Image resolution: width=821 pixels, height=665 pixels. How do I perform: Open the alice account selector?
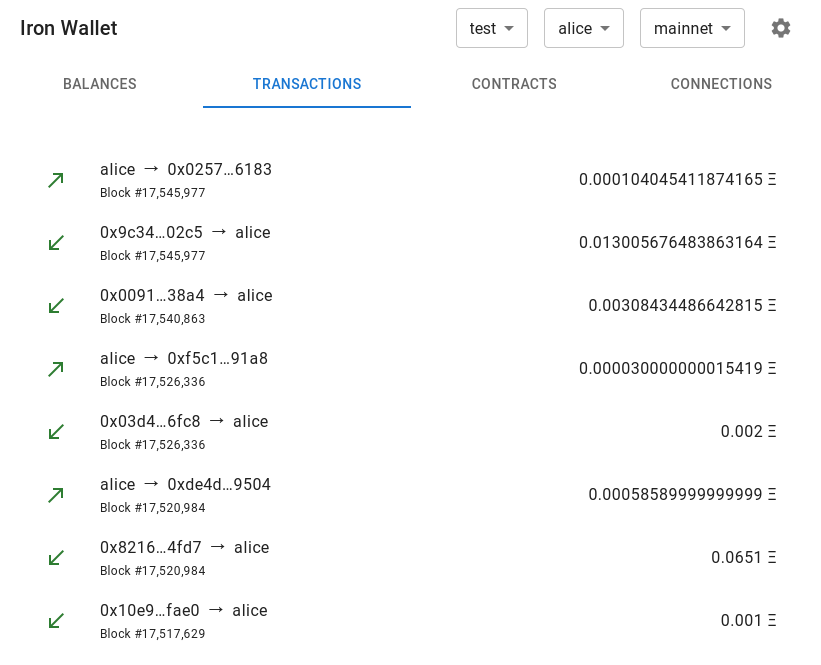pyautogui.click(x=583, y=28)
